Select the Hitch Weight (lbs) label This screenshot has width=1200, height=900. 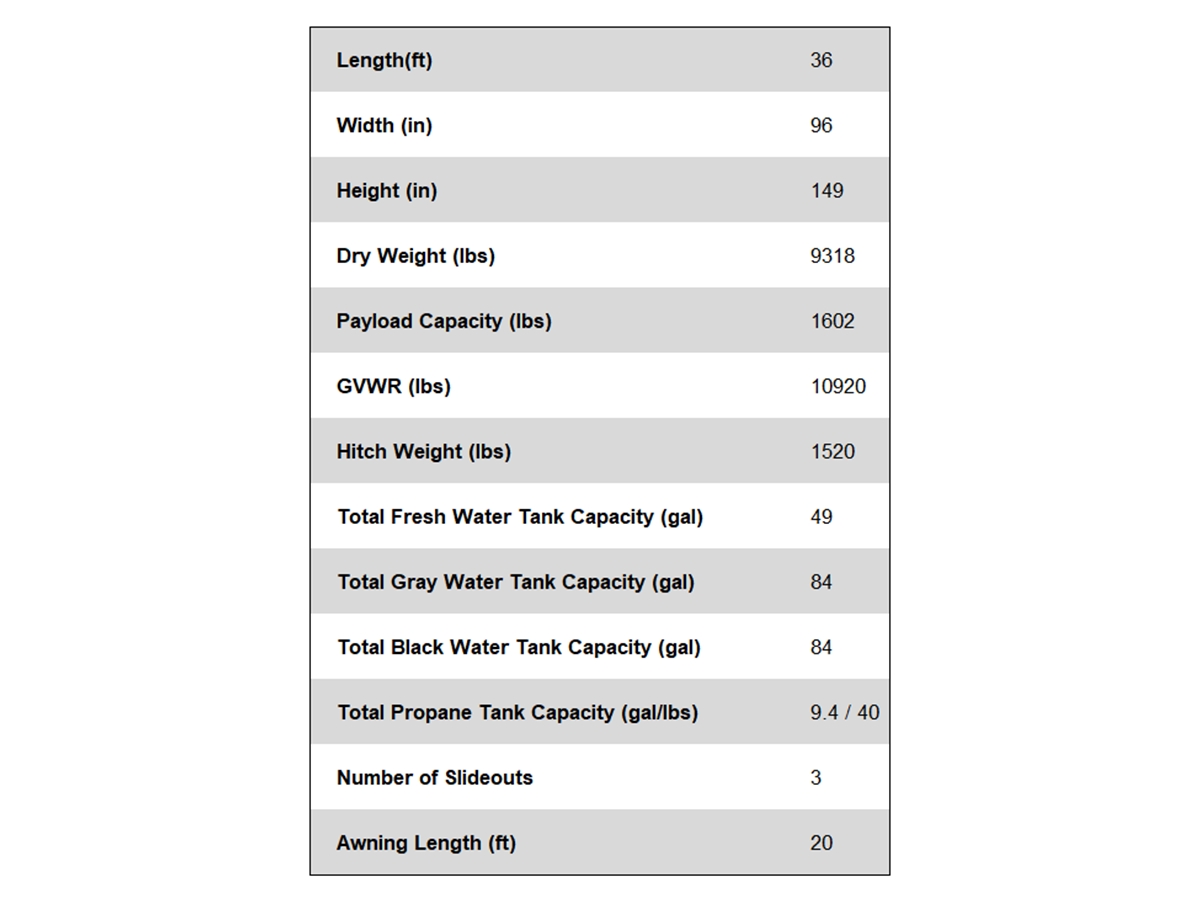coord(423,452)
